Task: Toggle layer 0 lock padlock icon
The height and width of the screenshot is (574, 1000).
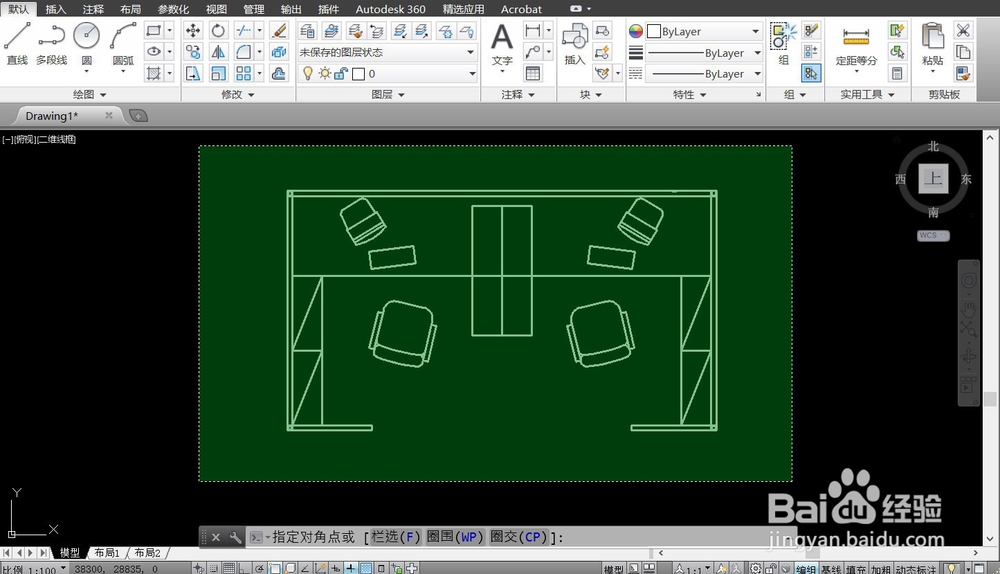Action: [341, 73]
